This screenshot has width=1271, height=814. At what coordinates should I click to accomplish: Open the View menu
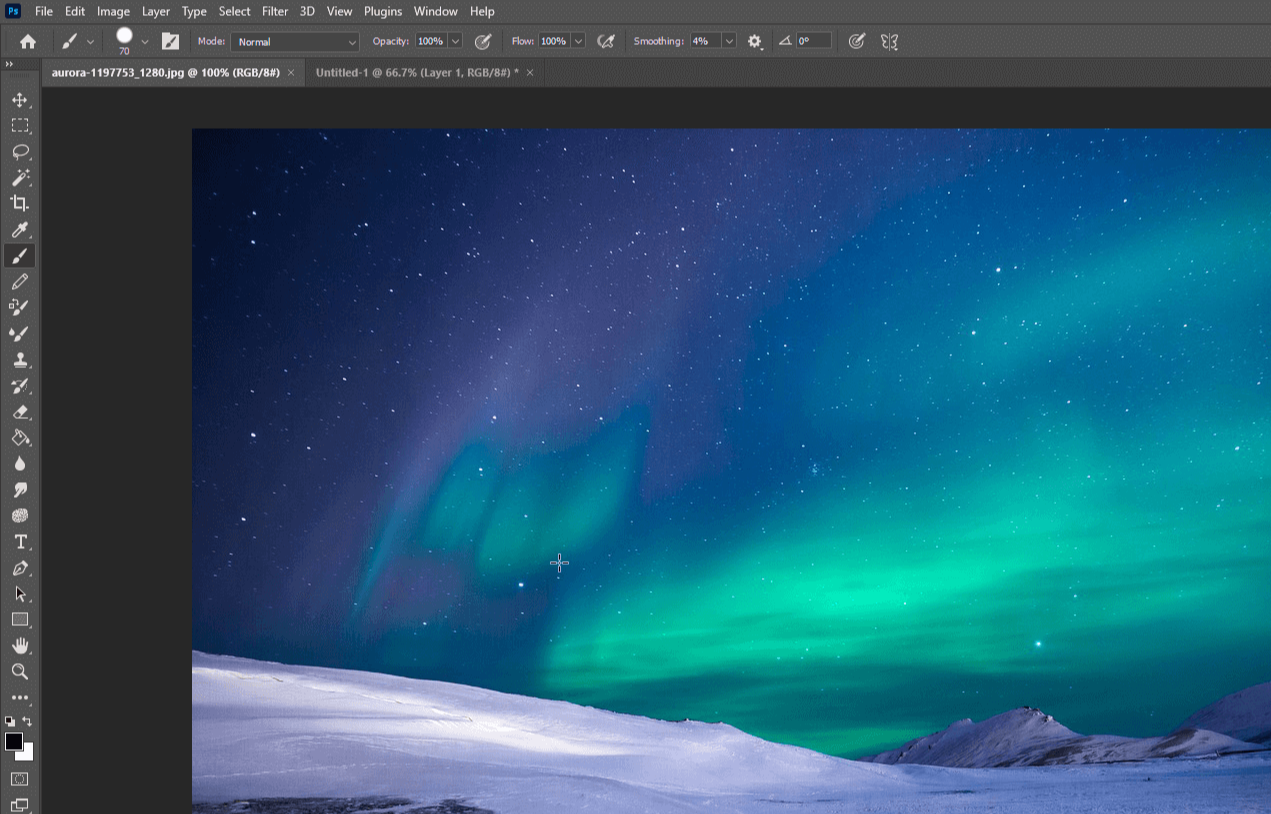click(x=340, y=12)
